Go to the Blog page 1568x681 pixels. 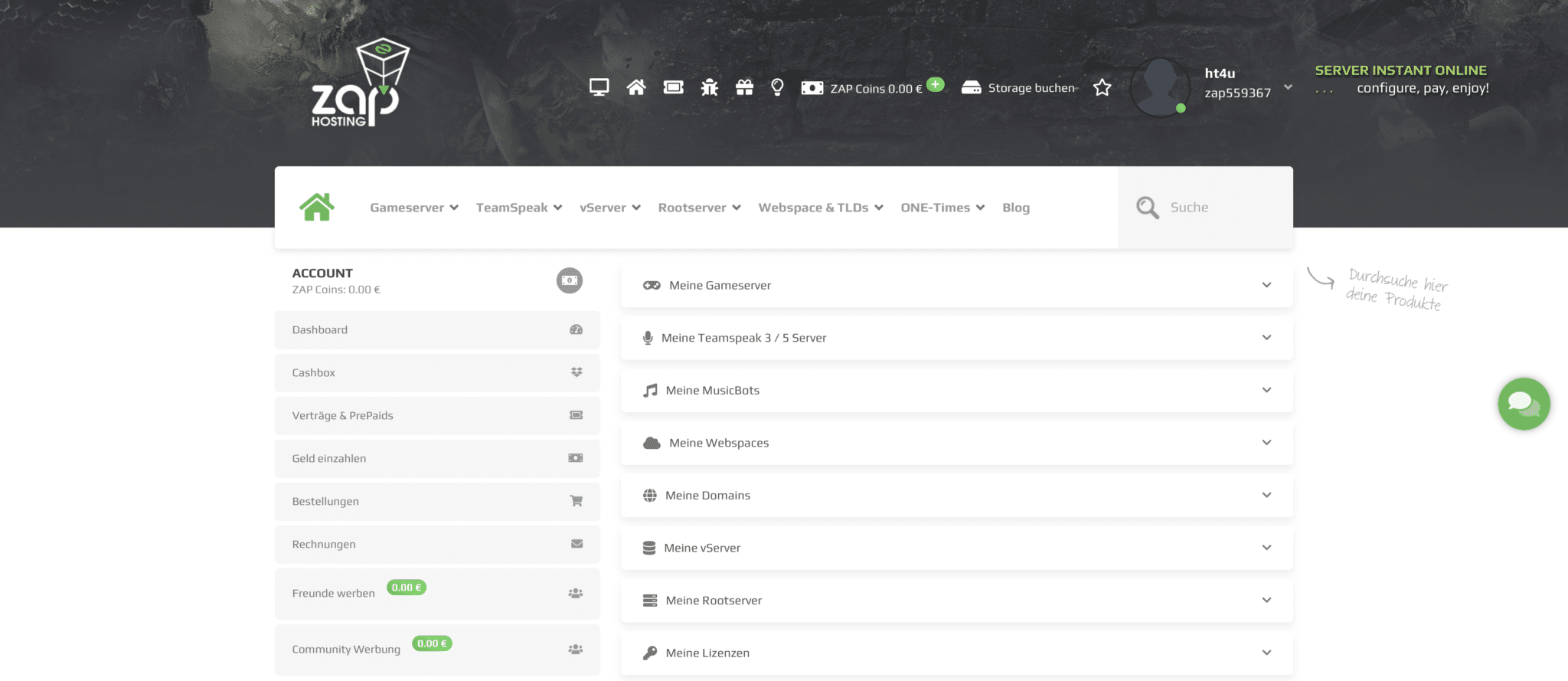tap(1016, 208)
